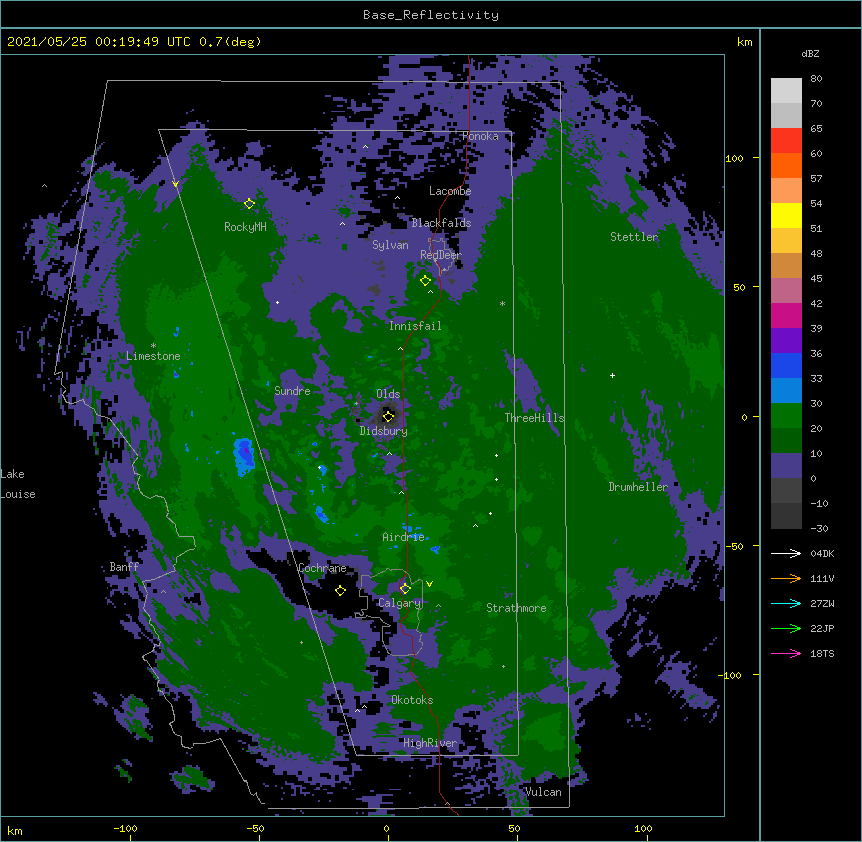Click the bright yellow swatch in dBZ legend
862x842 pixels.
786,215
